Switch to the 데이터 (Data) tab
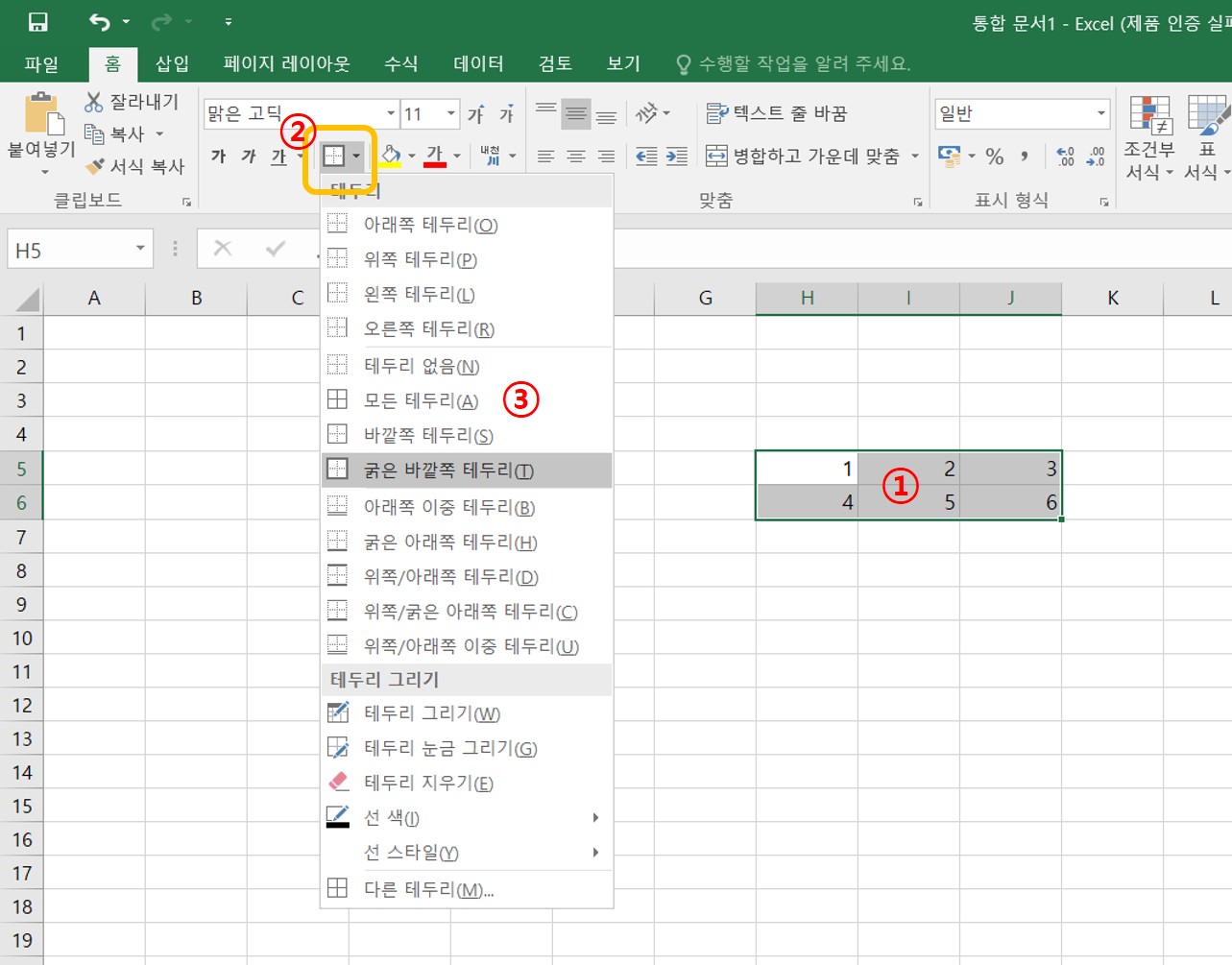This screenshot has height=965, width=1232. point(478,64)
